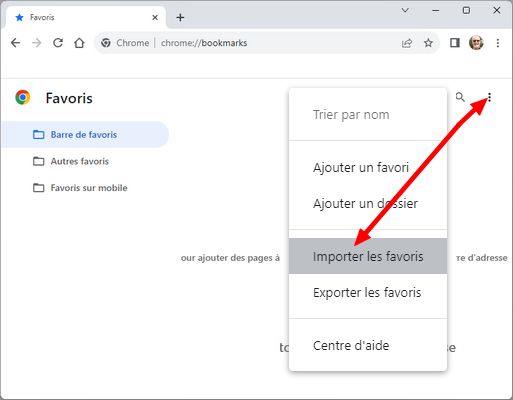Go back with the browser back arrow
The image size is (513, 400).
click(15, 43)
